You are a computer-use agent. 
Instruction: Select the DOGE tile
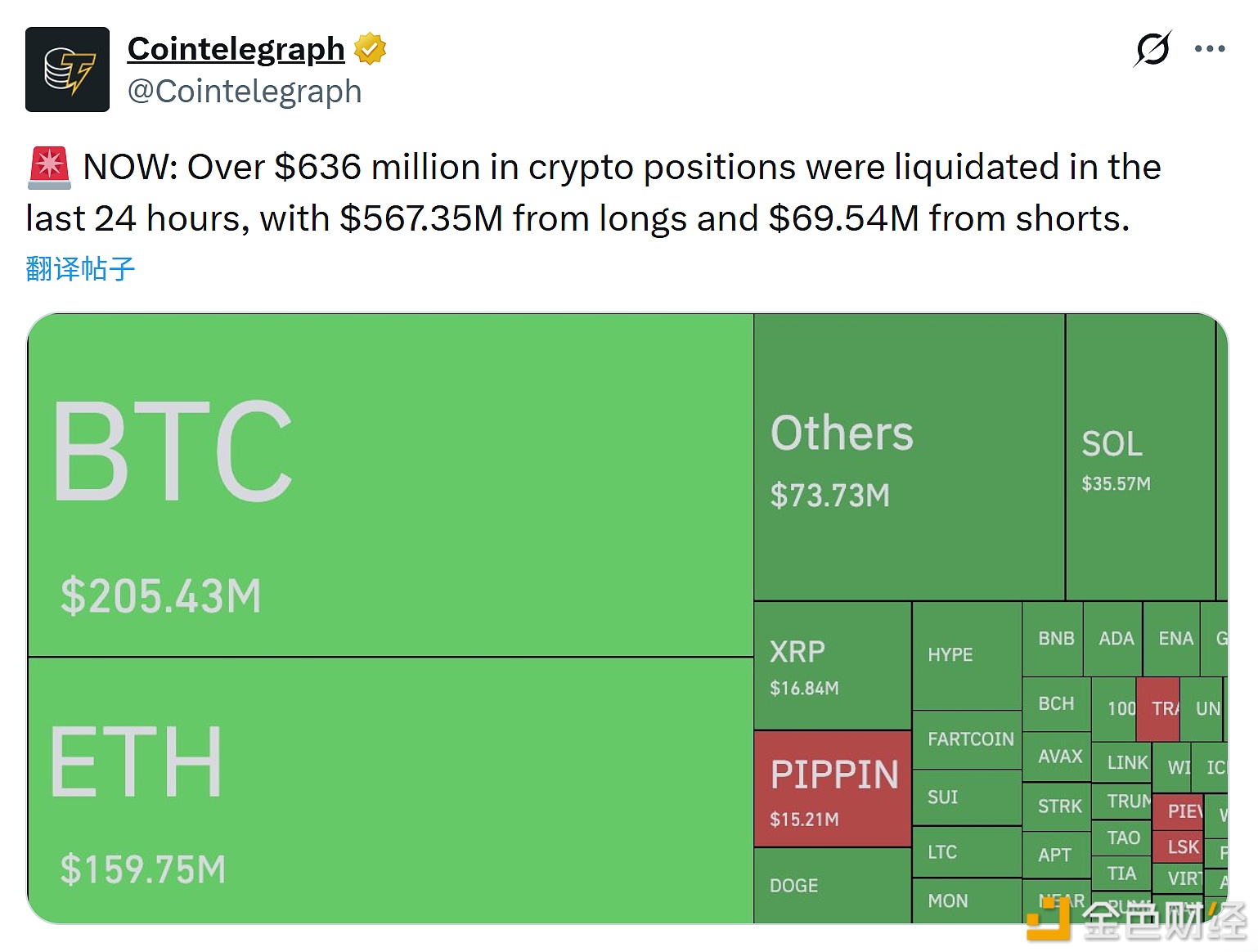pos(832,885)
